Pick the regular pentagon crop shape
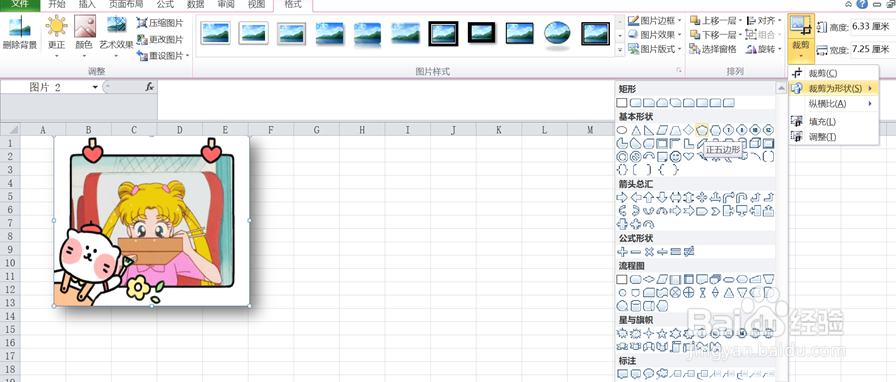The image size is (896, 382). 702,130
